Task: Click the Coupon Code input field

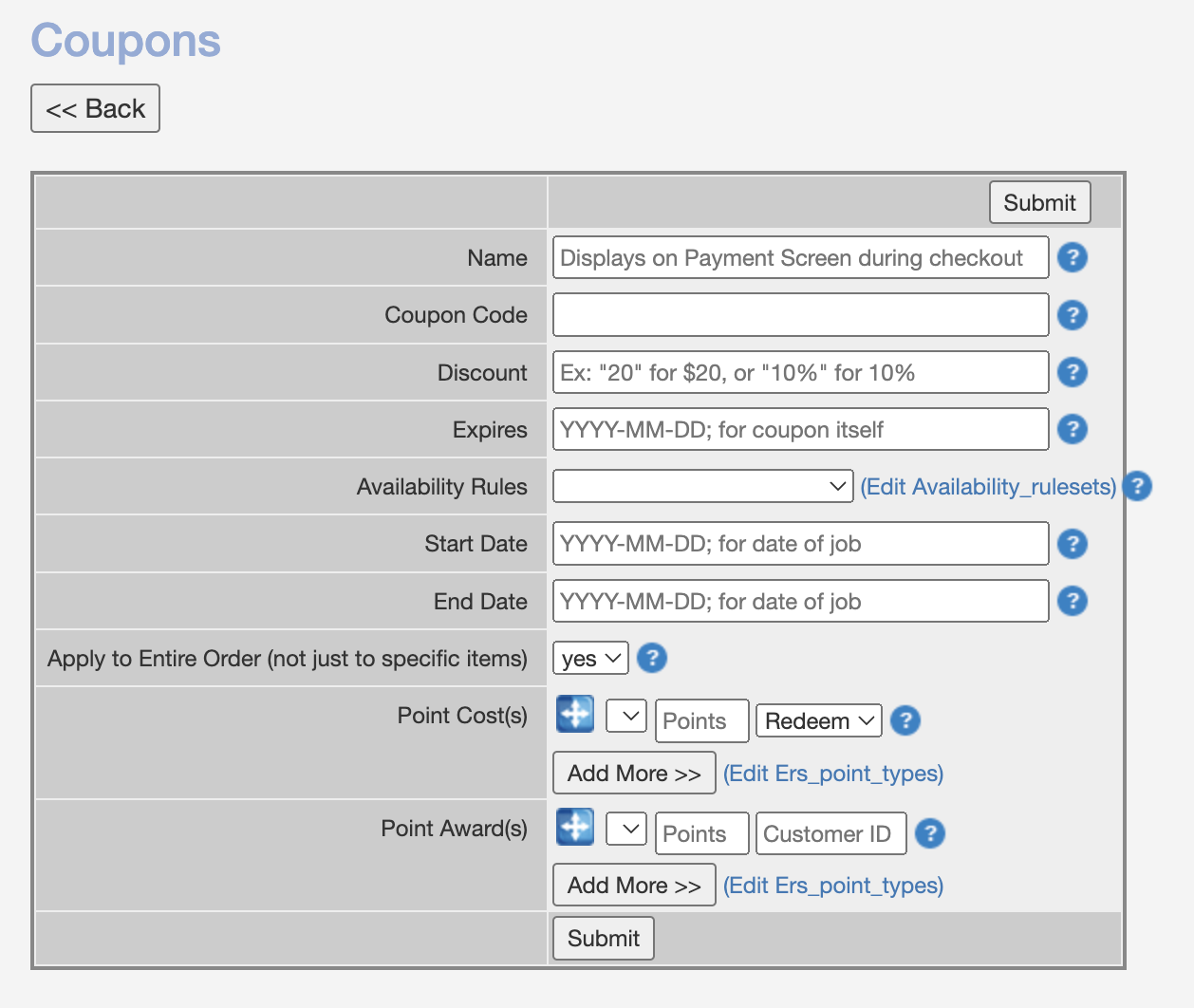Action: 800,315
